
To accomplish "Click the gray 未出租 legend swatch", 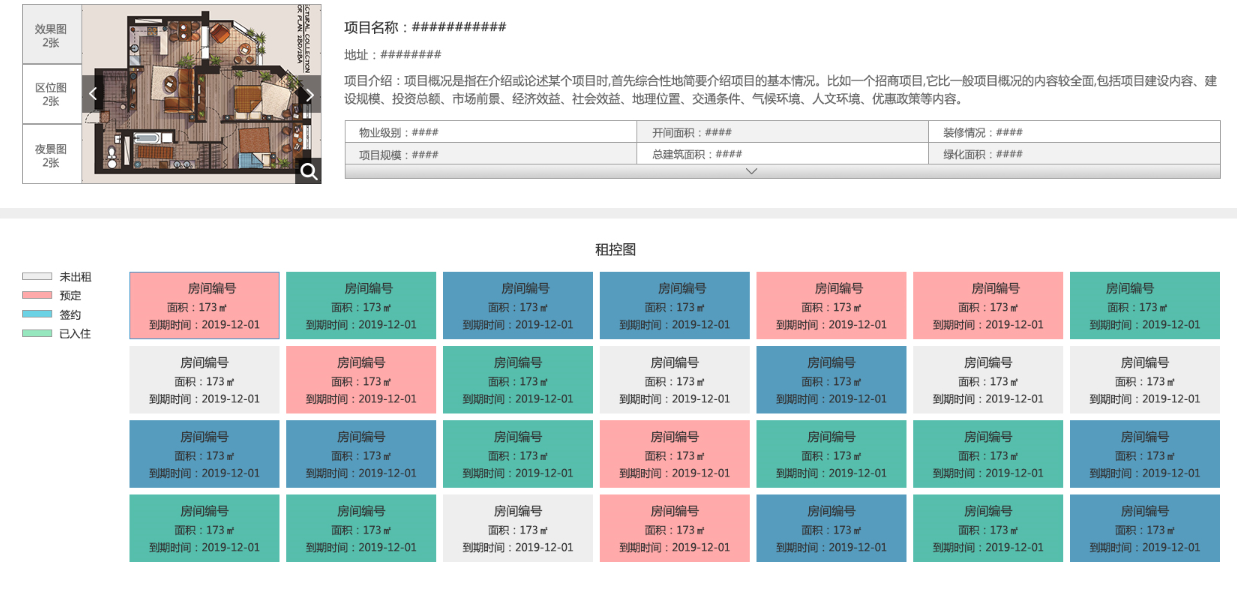I will 37,277.
